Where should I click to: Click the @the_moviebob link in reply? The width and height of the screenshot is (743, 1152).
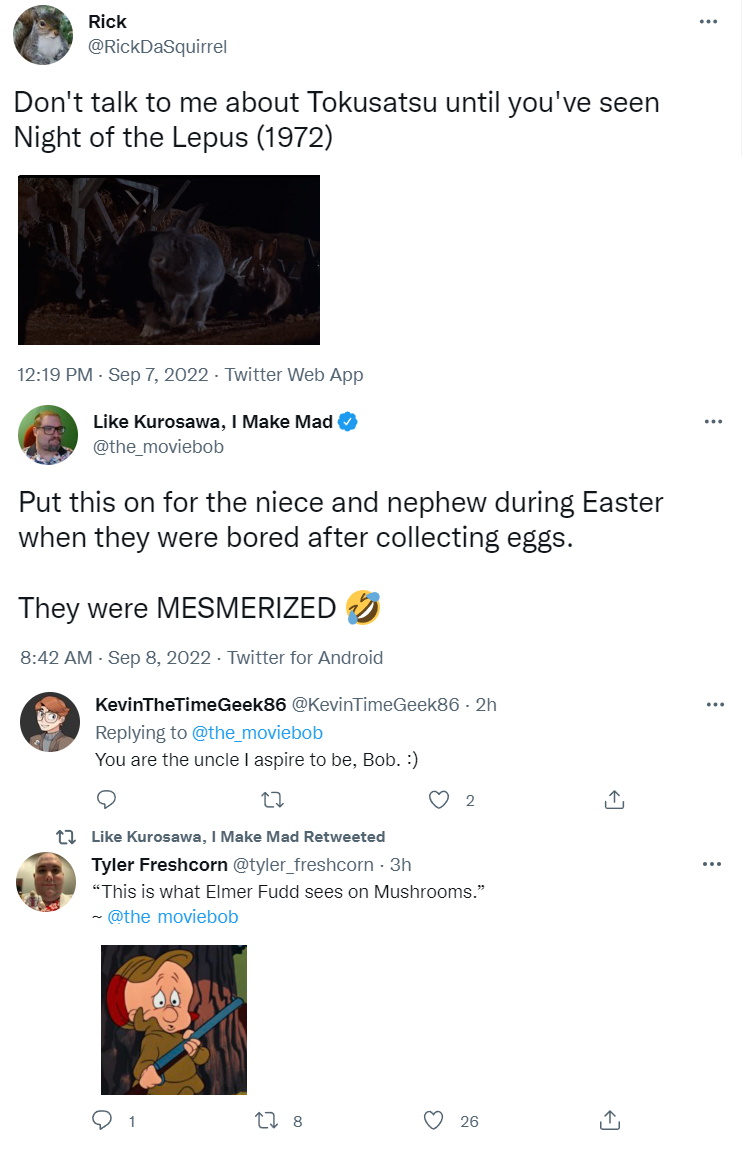pos(257,732)
